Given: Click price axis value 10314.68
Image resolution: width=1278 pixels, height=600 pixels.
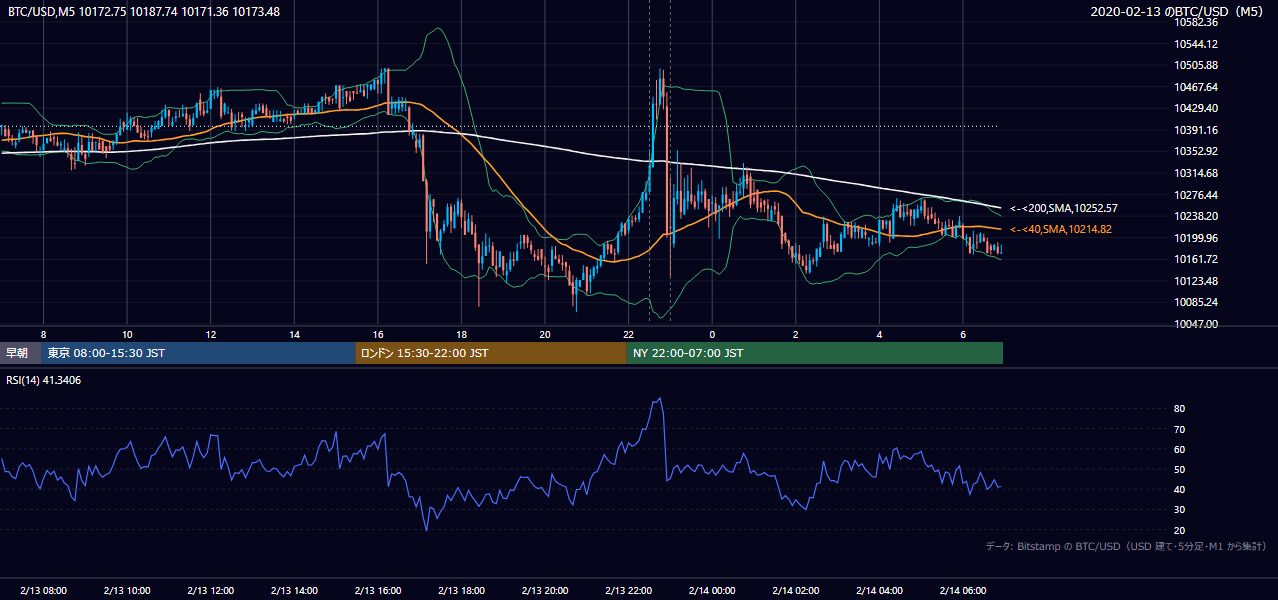Looking at the screenshot, I should (x=1197, y=173).
